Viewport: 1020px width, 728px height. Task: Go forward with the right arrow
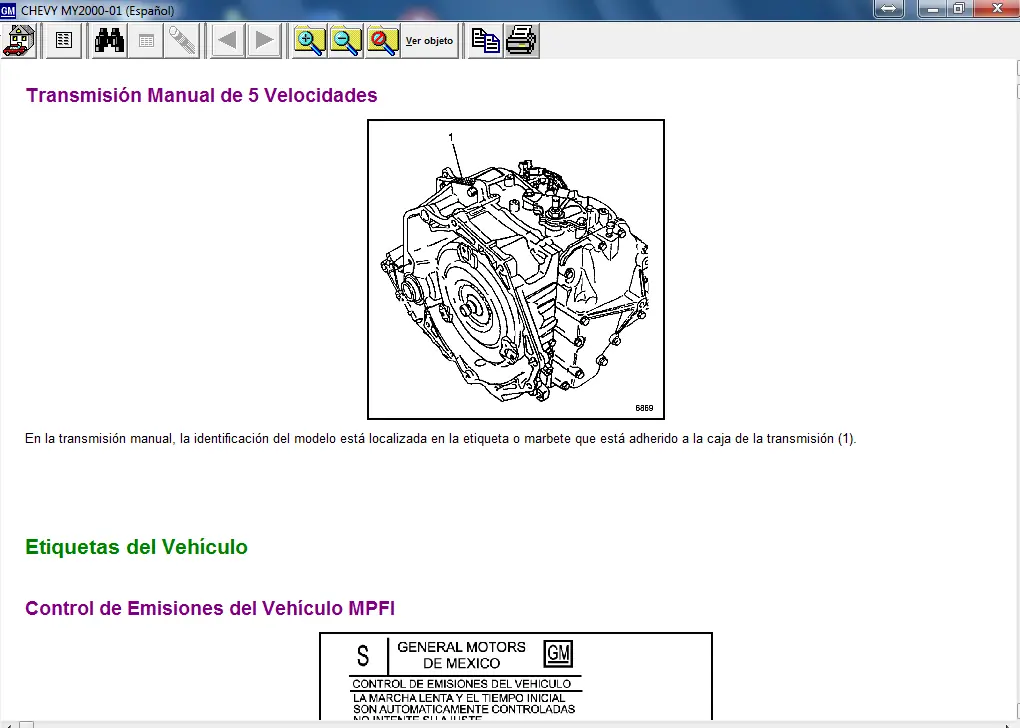click(264, 40)
